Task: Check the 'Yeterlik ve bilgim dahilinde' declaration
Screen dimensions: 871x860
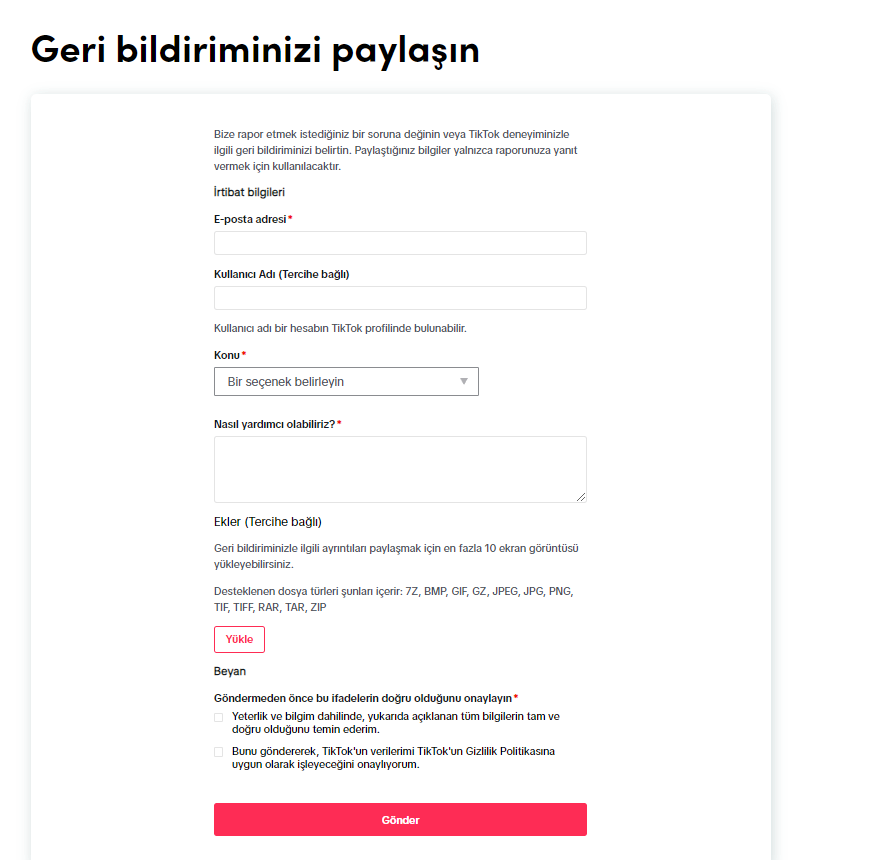Action: coord(218,717)
